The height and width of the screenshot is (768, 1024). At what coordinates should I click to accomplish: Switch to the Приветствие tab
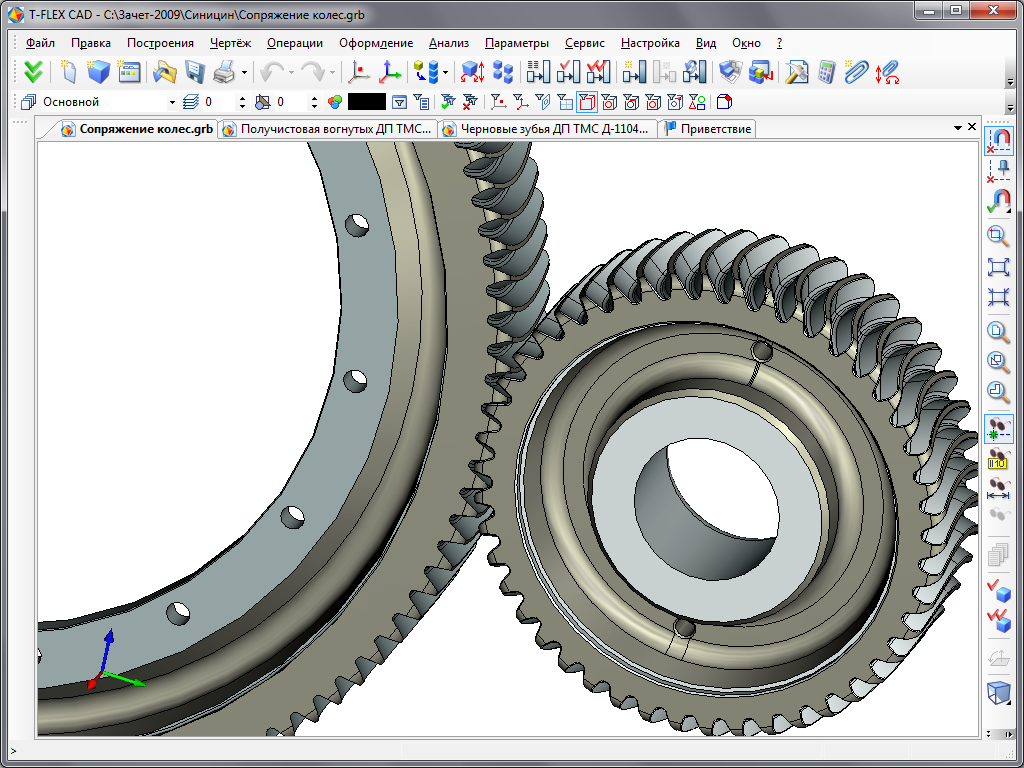(709, 129)
